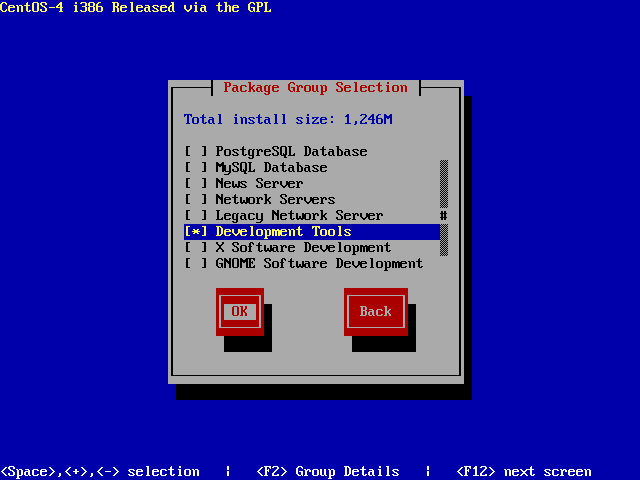Uncheck the Development Tools checkbox

tap(196, 231)
